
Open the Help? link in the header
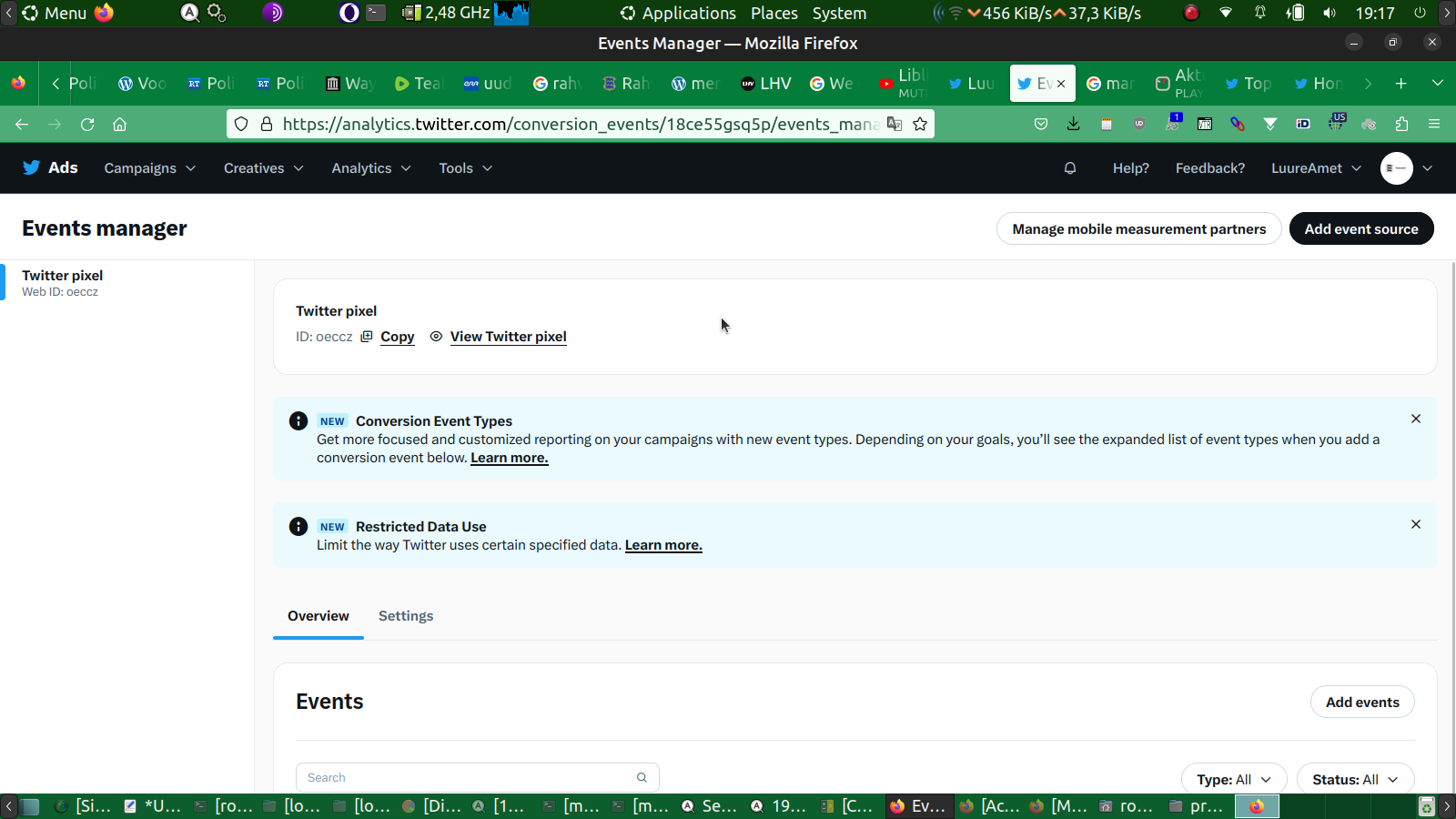[x=1131, y=168]
